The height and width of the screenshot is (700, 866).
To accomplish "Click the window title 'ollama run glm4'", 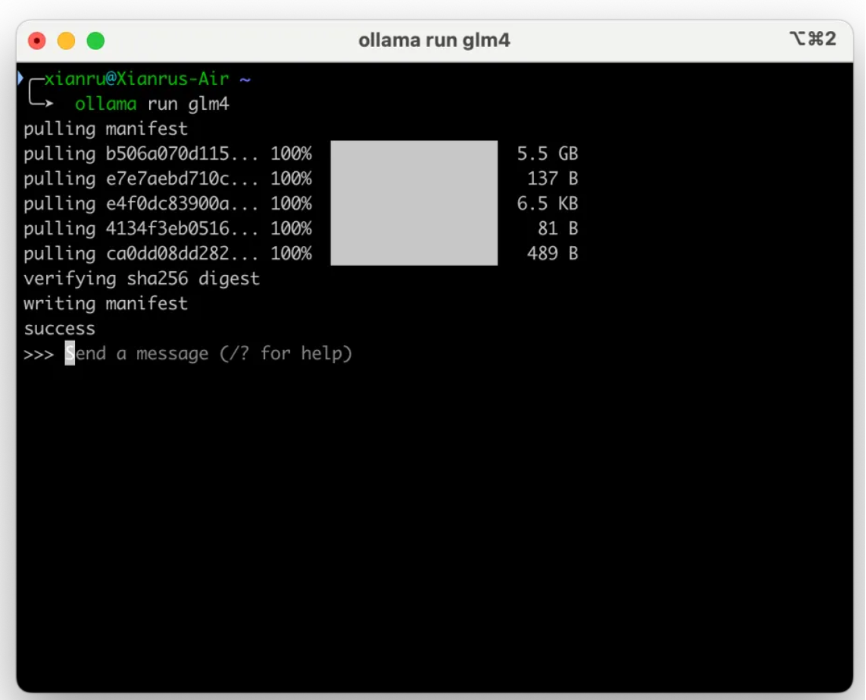I will 434,40.
